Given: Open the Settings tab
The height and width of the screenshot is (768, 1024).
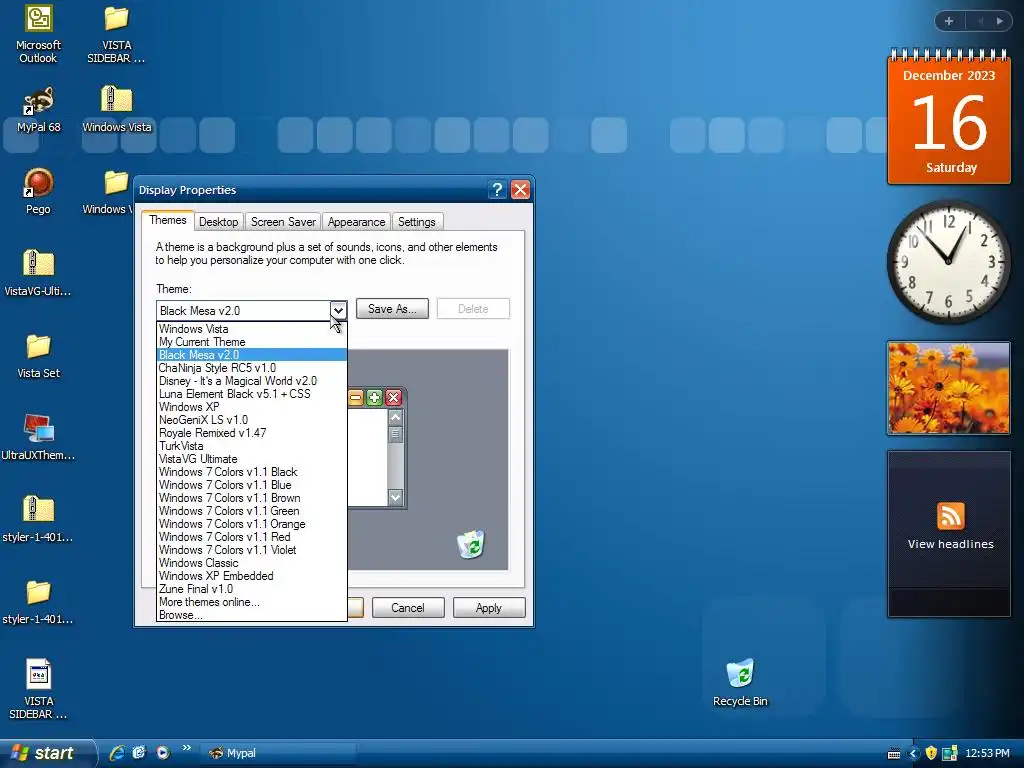Looking at the screenshot, I should click(417, 222).
